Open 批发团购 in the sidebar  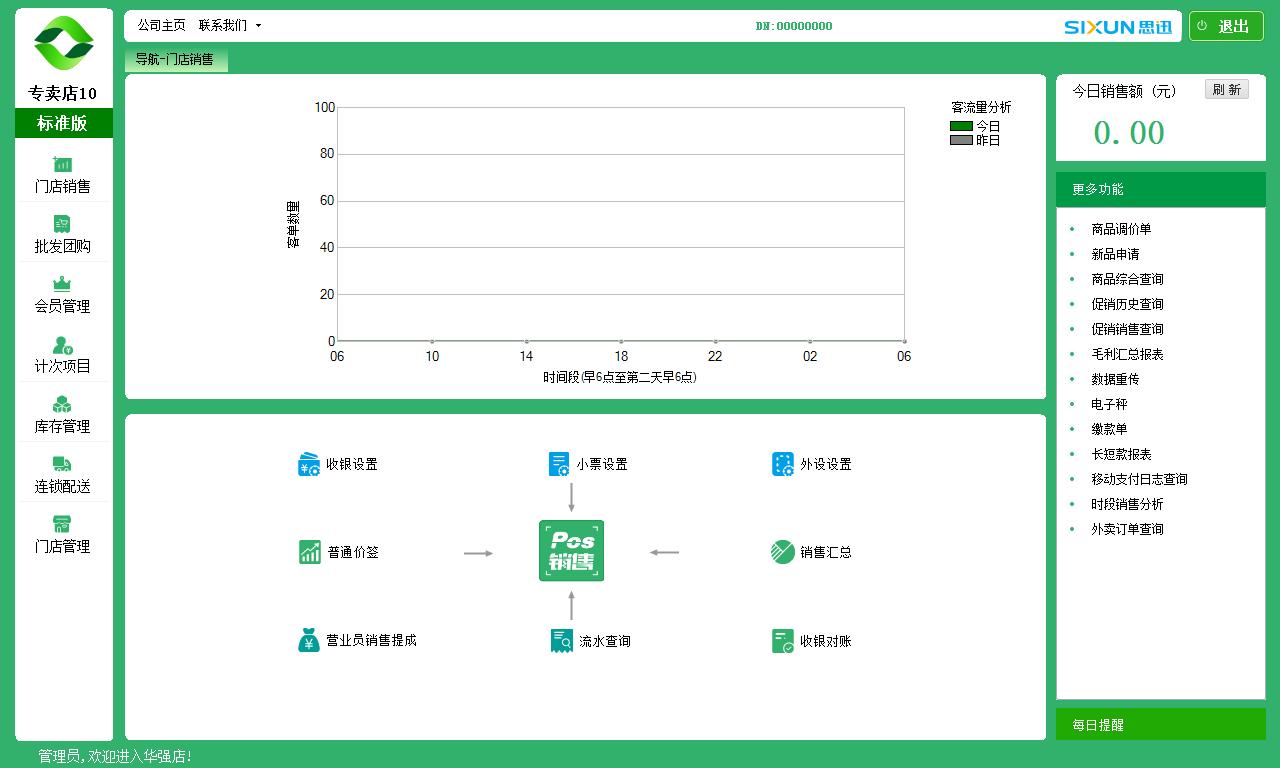62,225
